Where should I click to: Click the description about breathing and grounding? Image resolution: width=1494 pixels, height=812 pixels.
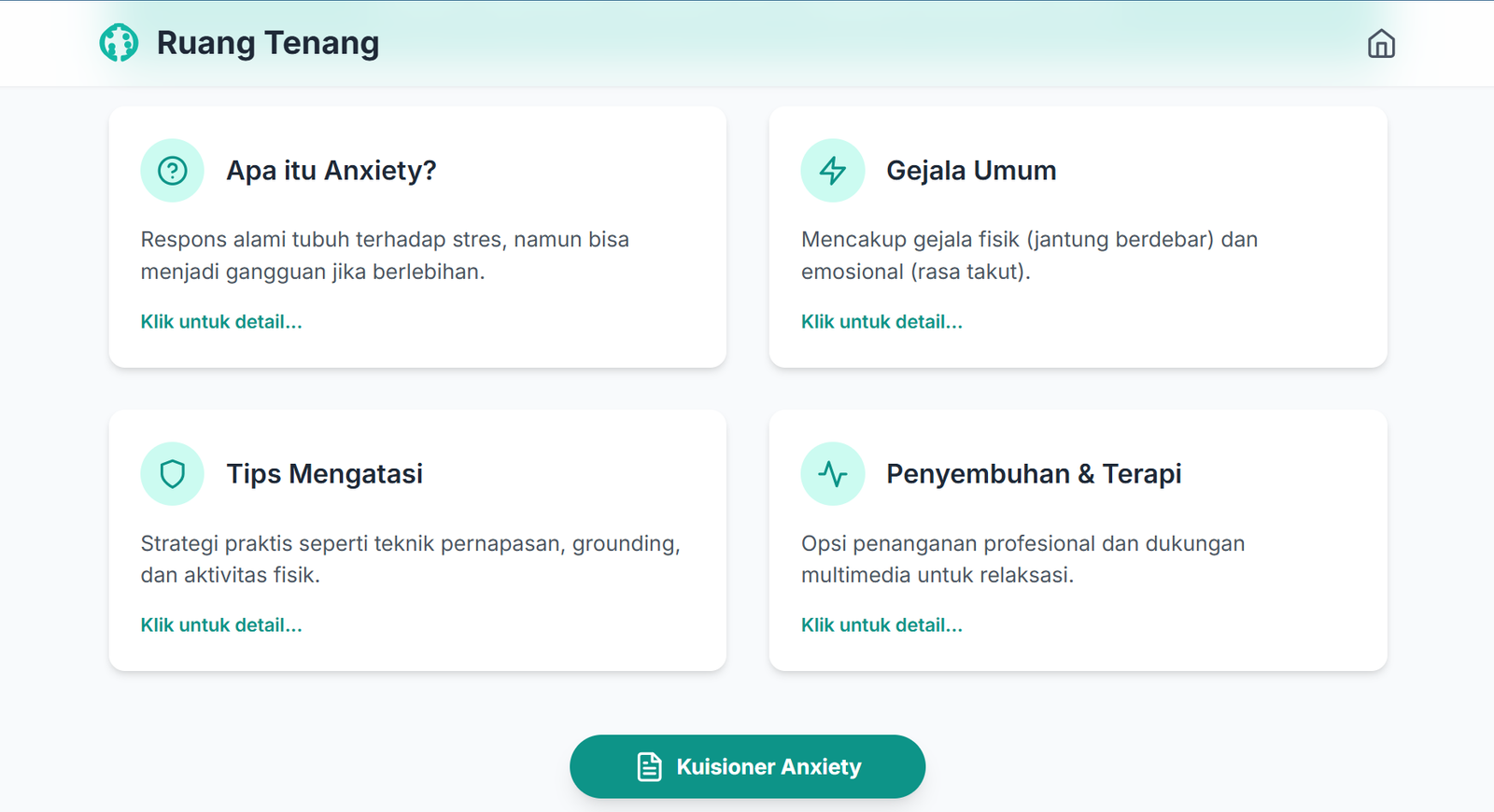(410, 559)
